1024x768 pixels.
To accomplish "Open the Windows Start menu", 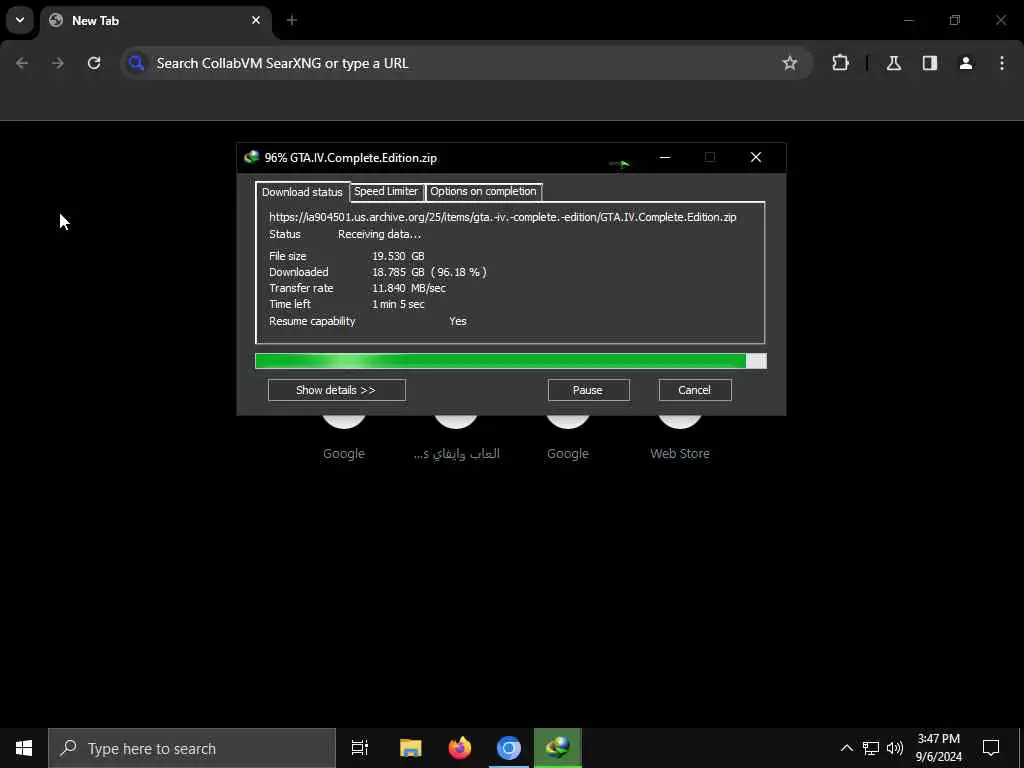I will [24, 748].
